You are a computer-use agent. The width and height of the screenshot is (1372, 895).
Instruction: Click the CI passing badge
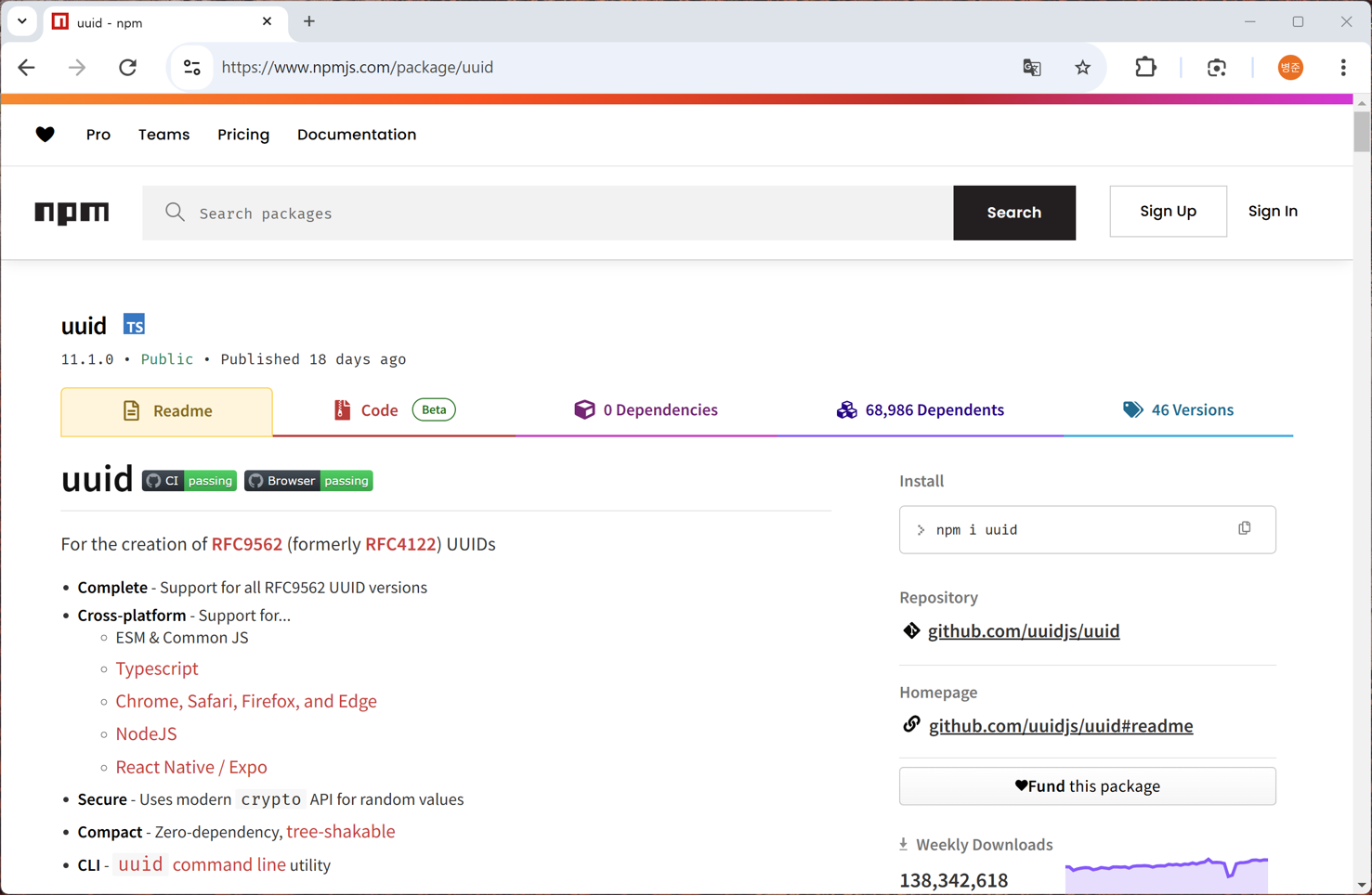point(189,481)
